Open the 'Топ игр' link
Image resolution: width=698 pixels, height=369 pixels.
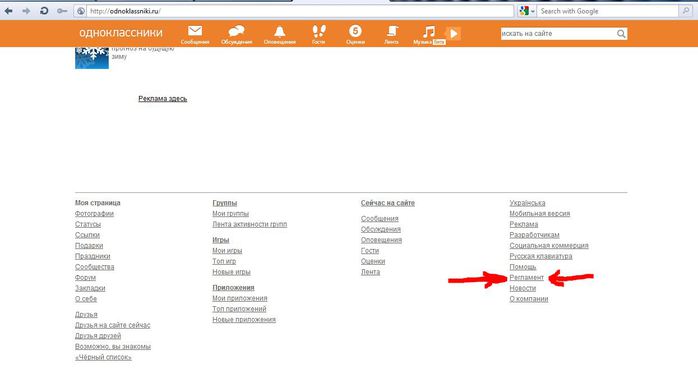(x=224, y=261)
